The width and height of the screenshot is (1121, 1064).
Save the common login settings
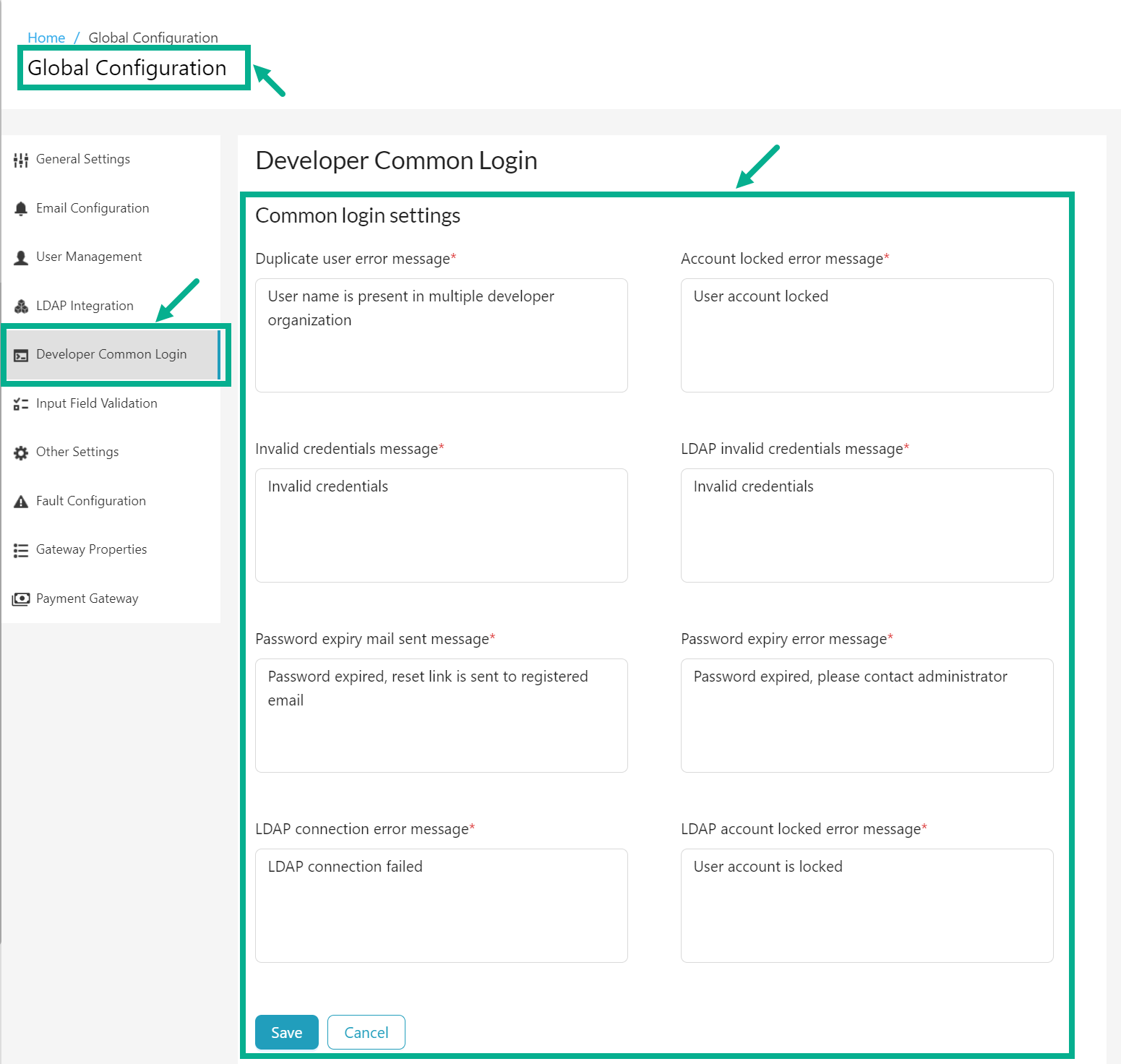(x=286, y=1032)
